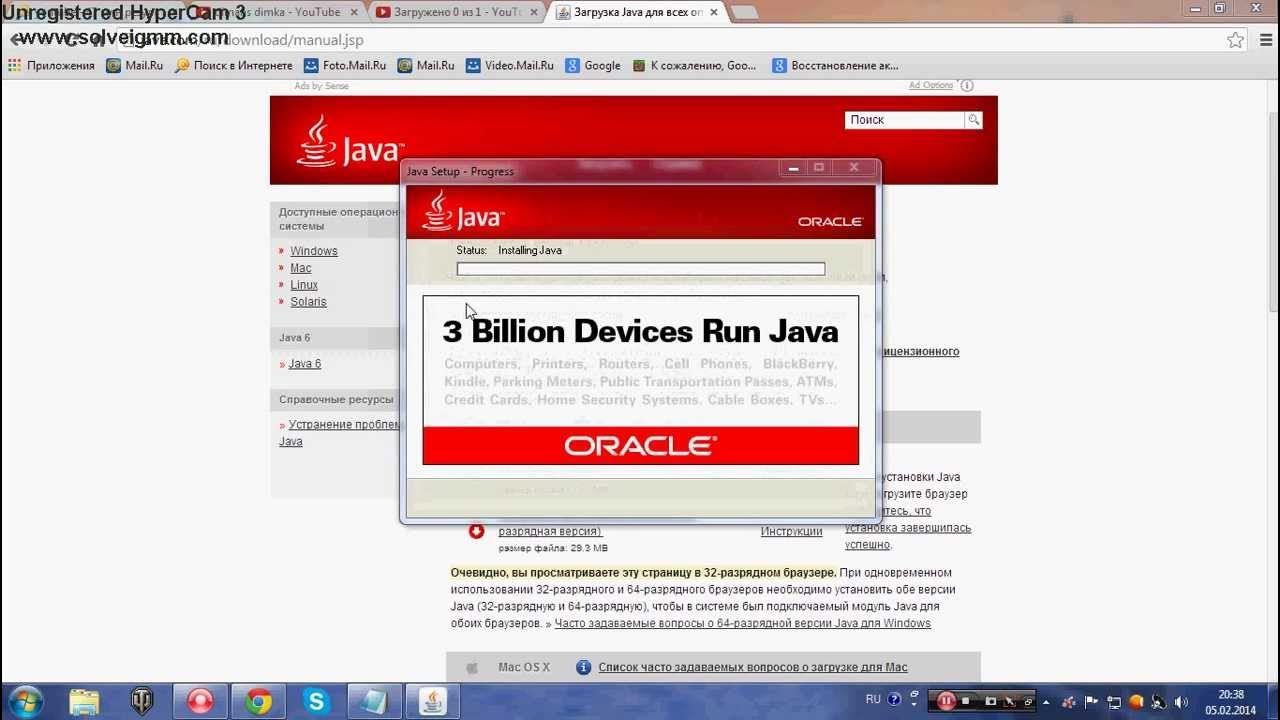
Task: Open the Google bookmark
Action: coord(593,66)
